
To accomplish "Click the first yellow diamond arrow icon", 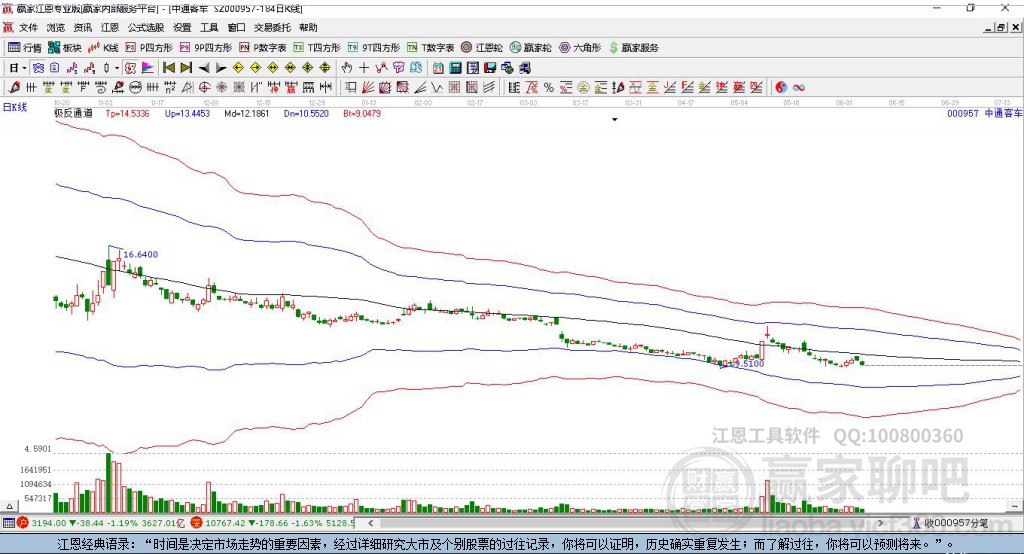I will pos(238,68).
